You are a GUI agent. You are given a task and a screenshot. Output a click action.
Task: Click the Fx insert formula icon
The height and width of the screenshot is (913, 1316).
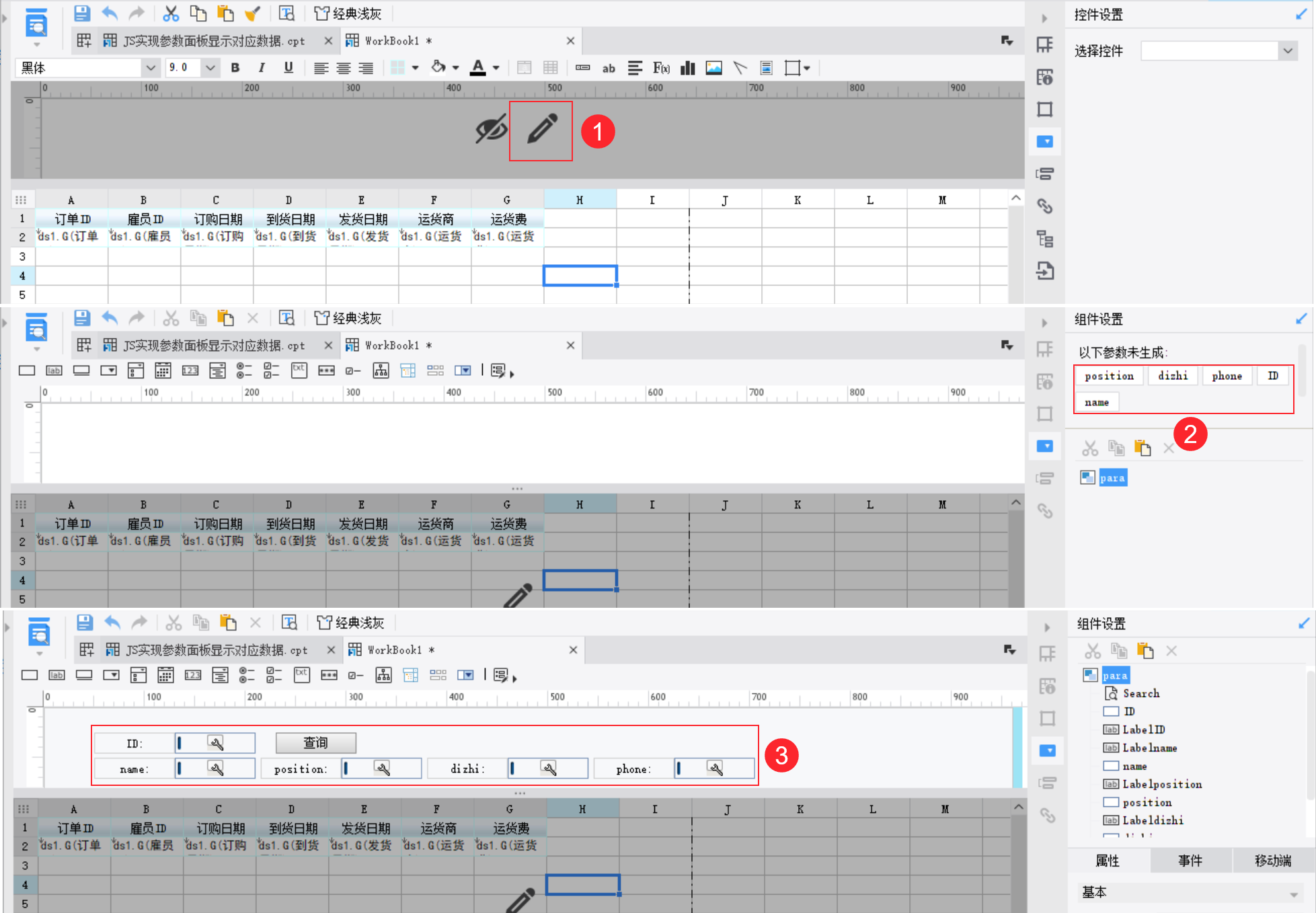pyautogui.click(x=661, y=68)
